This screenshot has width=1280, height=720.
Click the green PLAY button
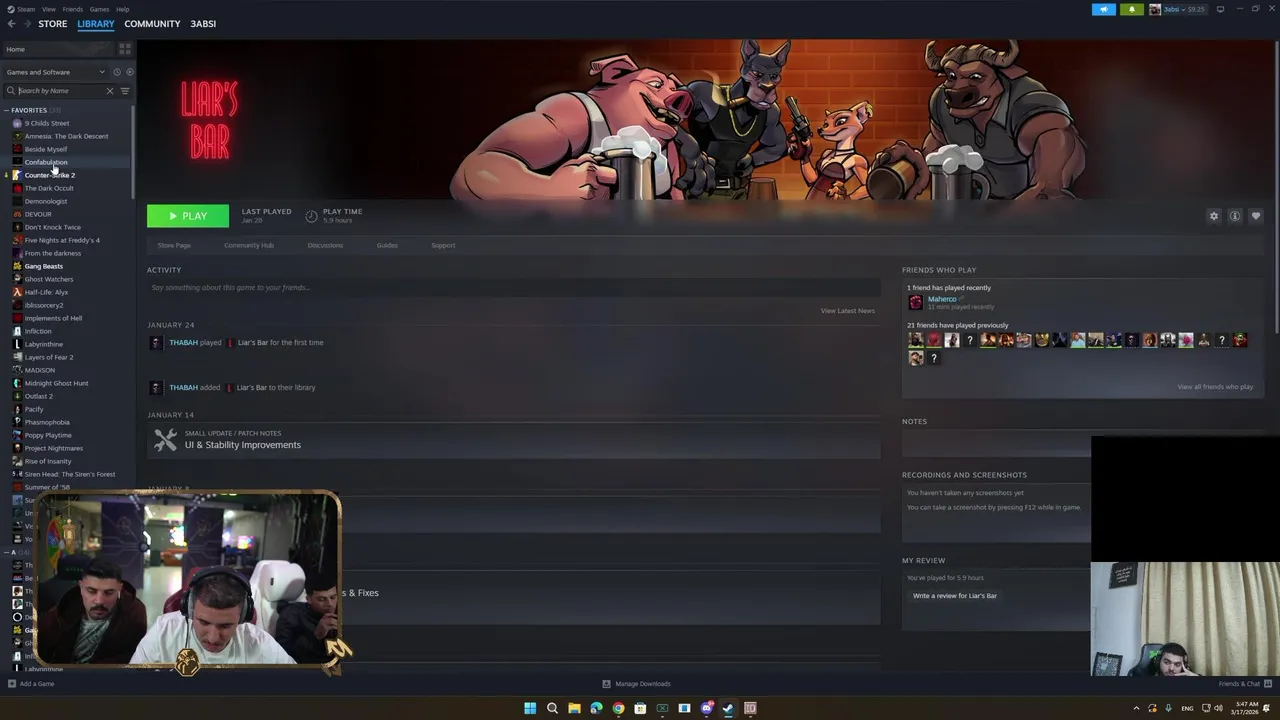point(188,216)
